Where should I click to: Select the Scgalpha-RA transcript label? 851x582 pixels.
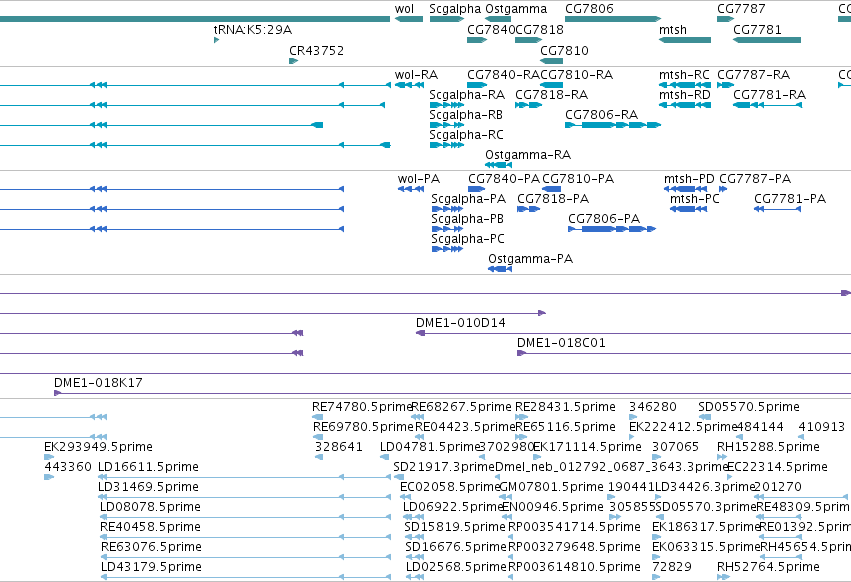coord(467,95)
